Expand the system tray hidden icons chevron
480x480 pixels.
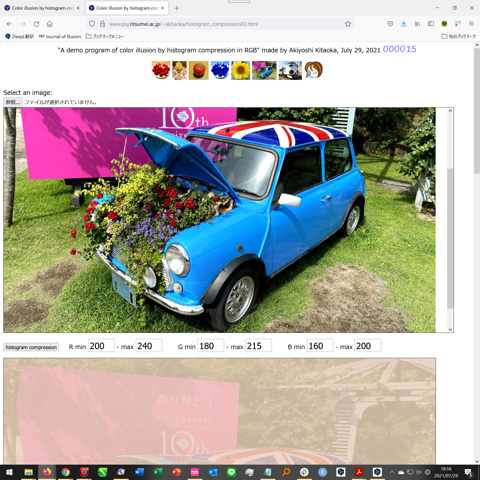[x=392, y=472]
